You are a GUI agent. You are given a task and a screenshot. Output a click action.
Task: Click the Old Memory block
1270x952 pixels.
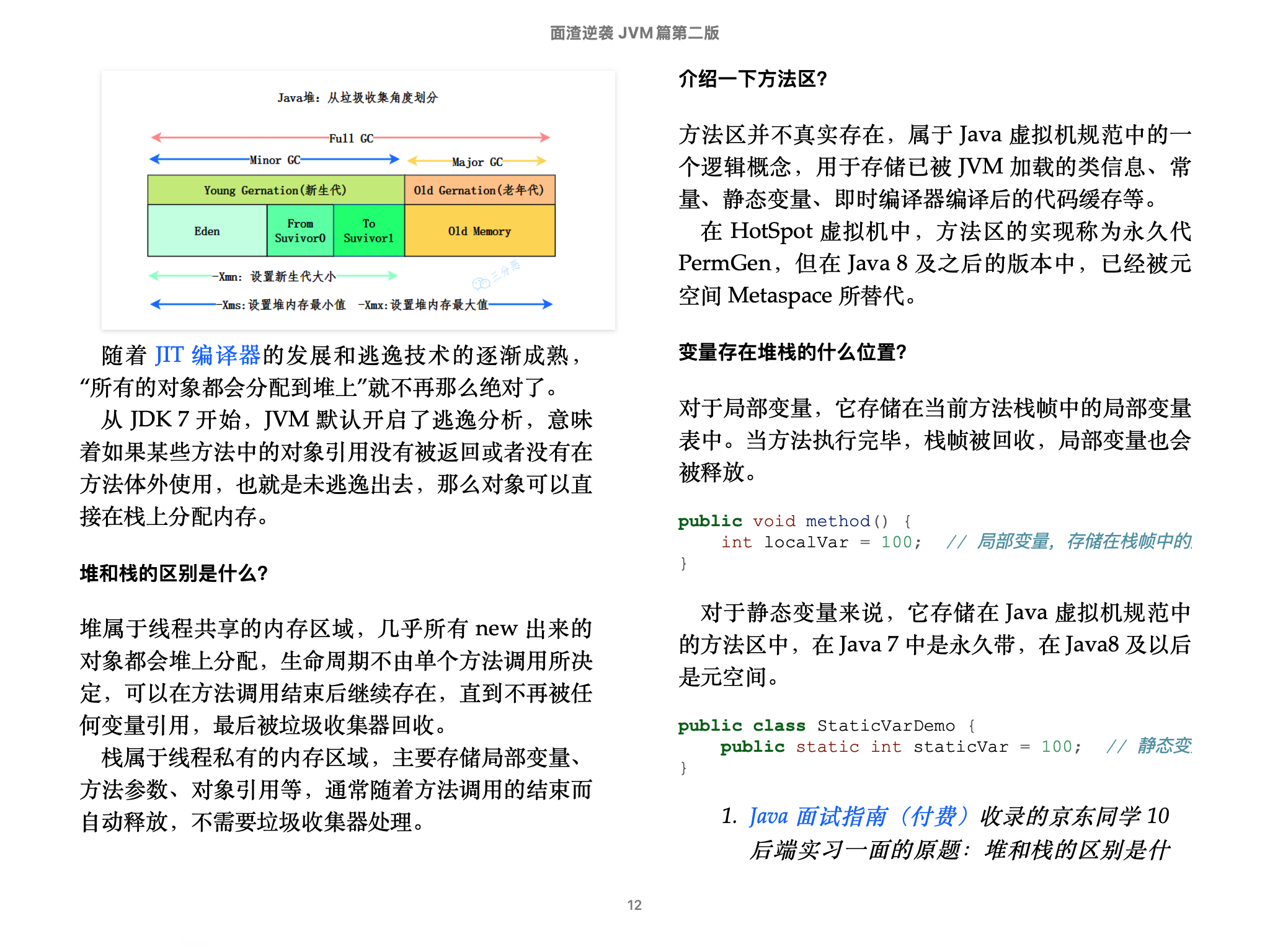point(479,231)
